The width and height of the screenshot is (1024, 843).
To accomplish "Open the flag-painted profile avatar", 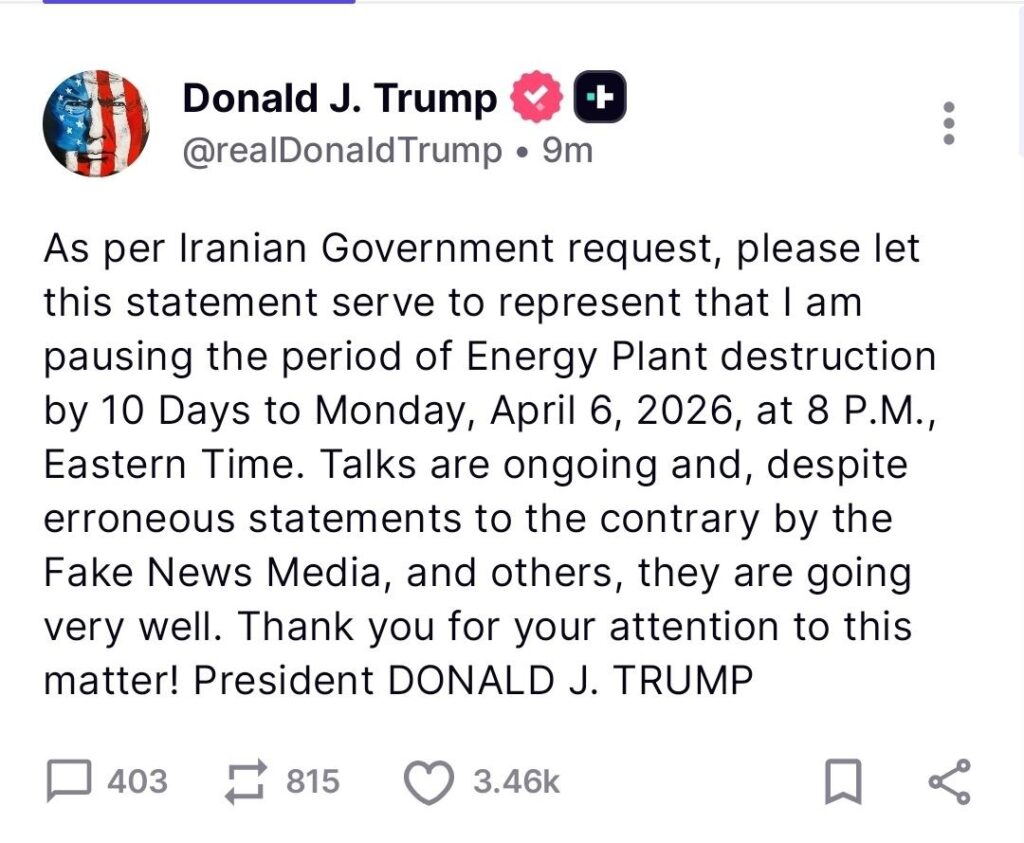I will point(96,123).
